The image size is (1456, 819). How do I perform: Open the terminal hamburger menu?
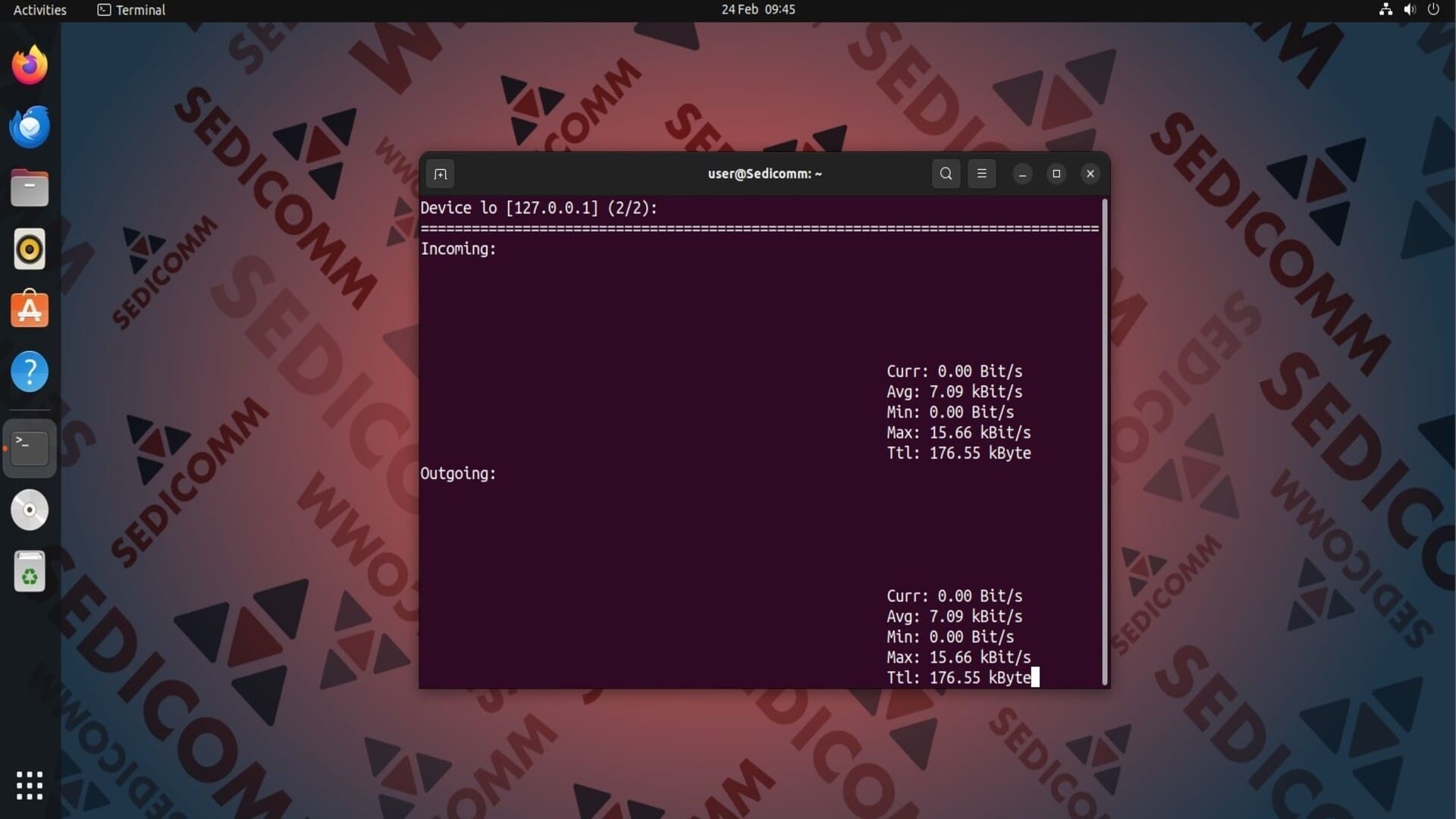[981, 174]
